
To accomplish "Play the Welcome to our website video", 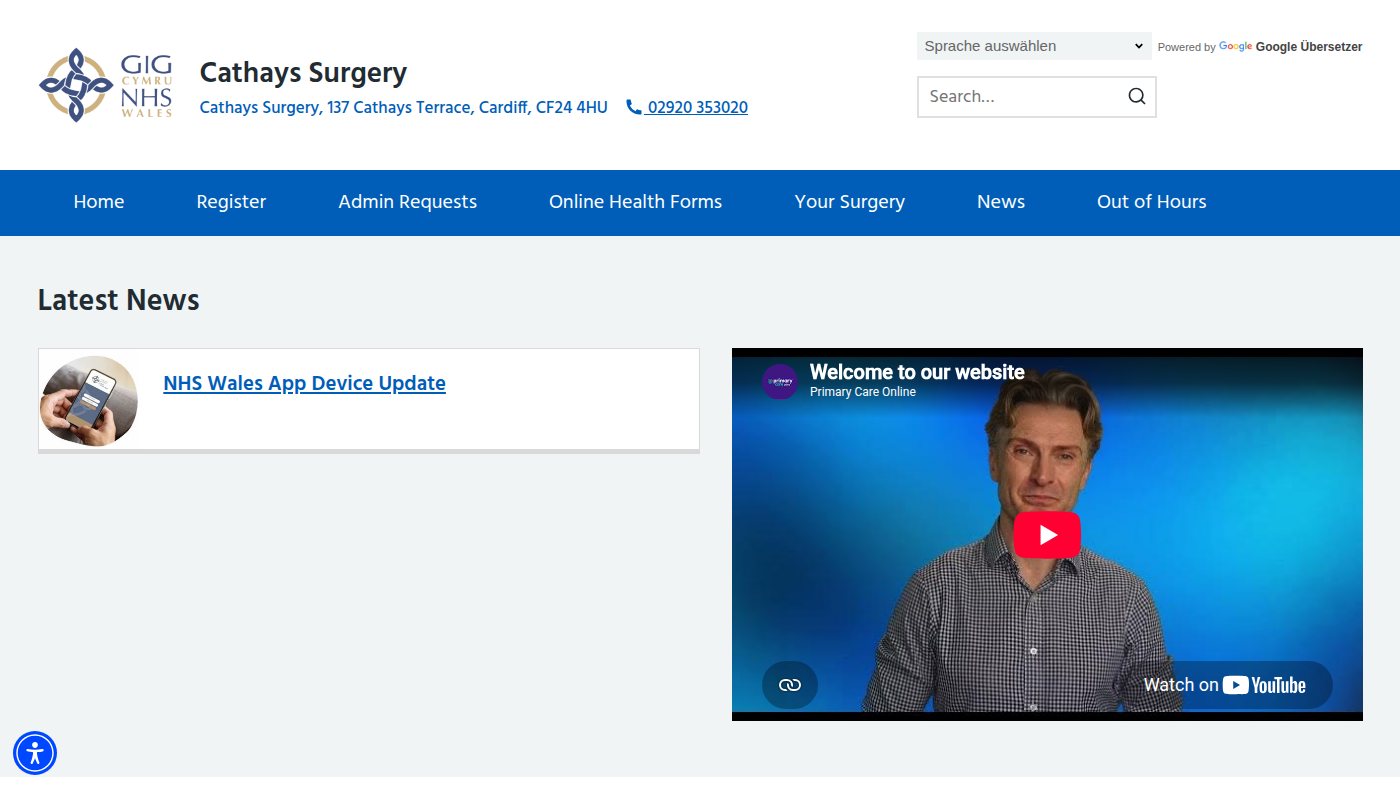I will click(x=1047, y=535).
